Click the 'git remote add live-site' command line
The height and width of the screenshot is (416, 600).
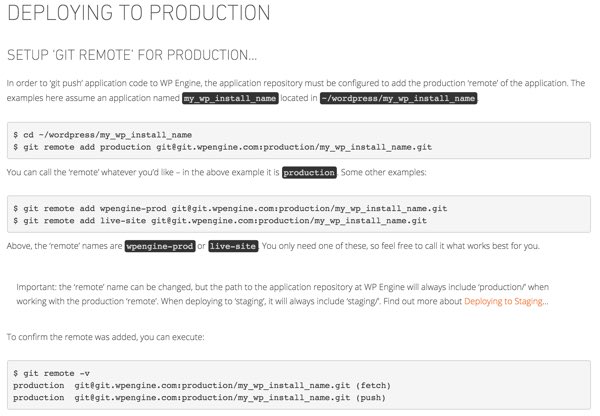click(220, 221)
